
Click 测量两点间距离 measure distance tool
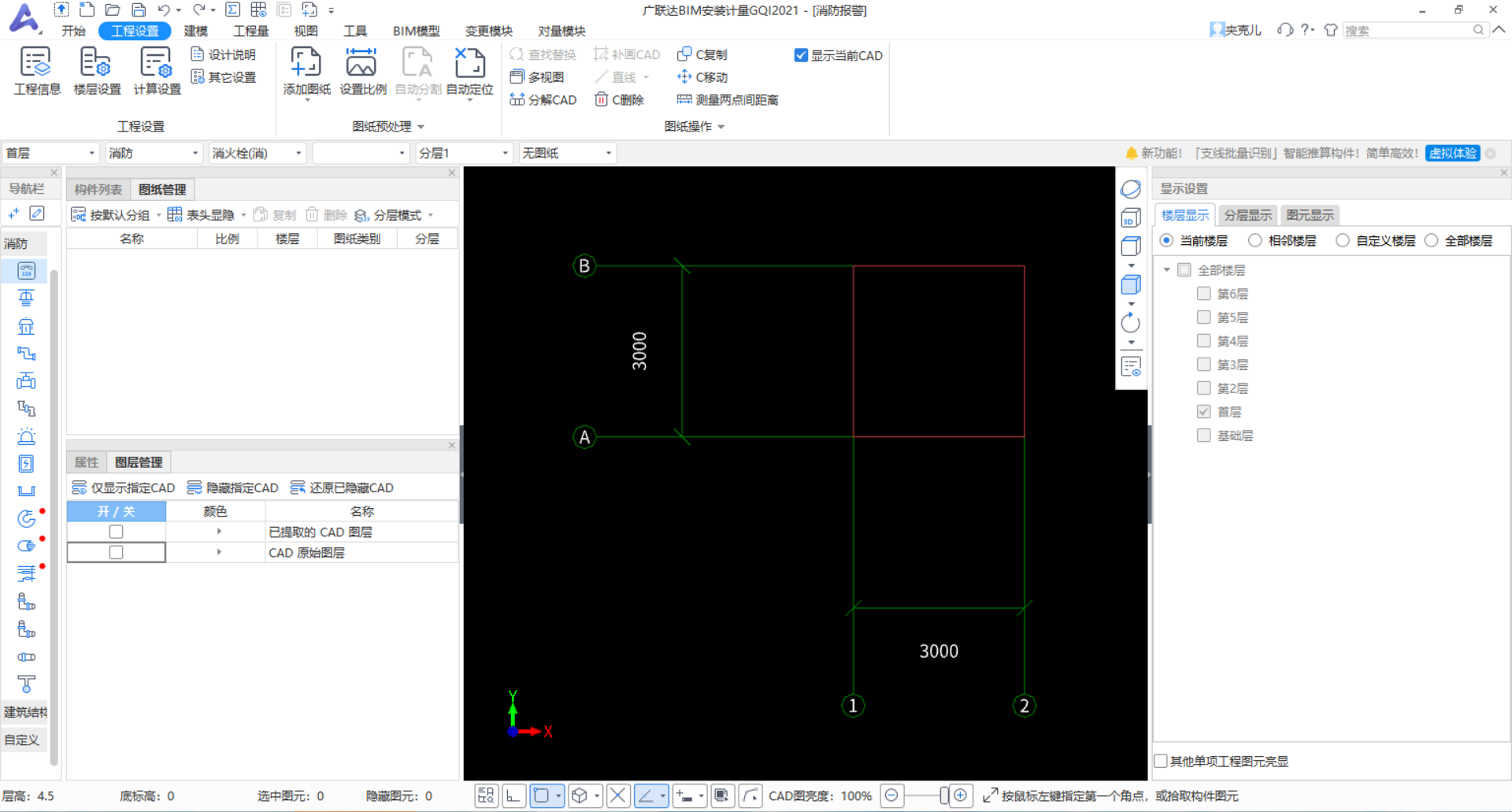coord(728,100)
